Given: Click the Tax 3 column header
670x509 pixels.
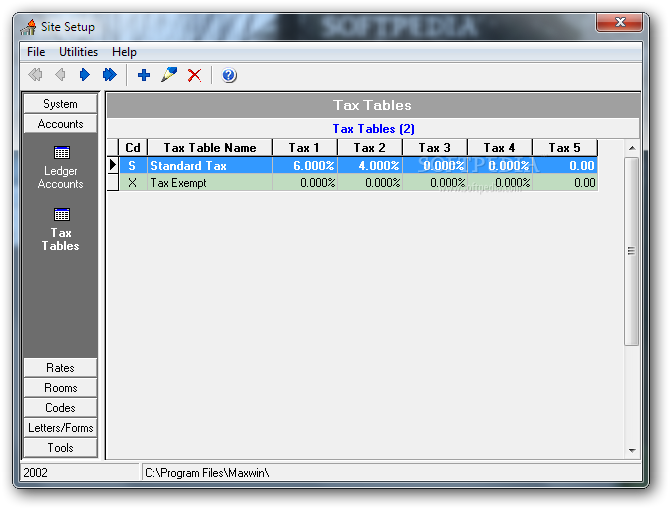Looking at the screenshot, I should click(x=435, y=148).
